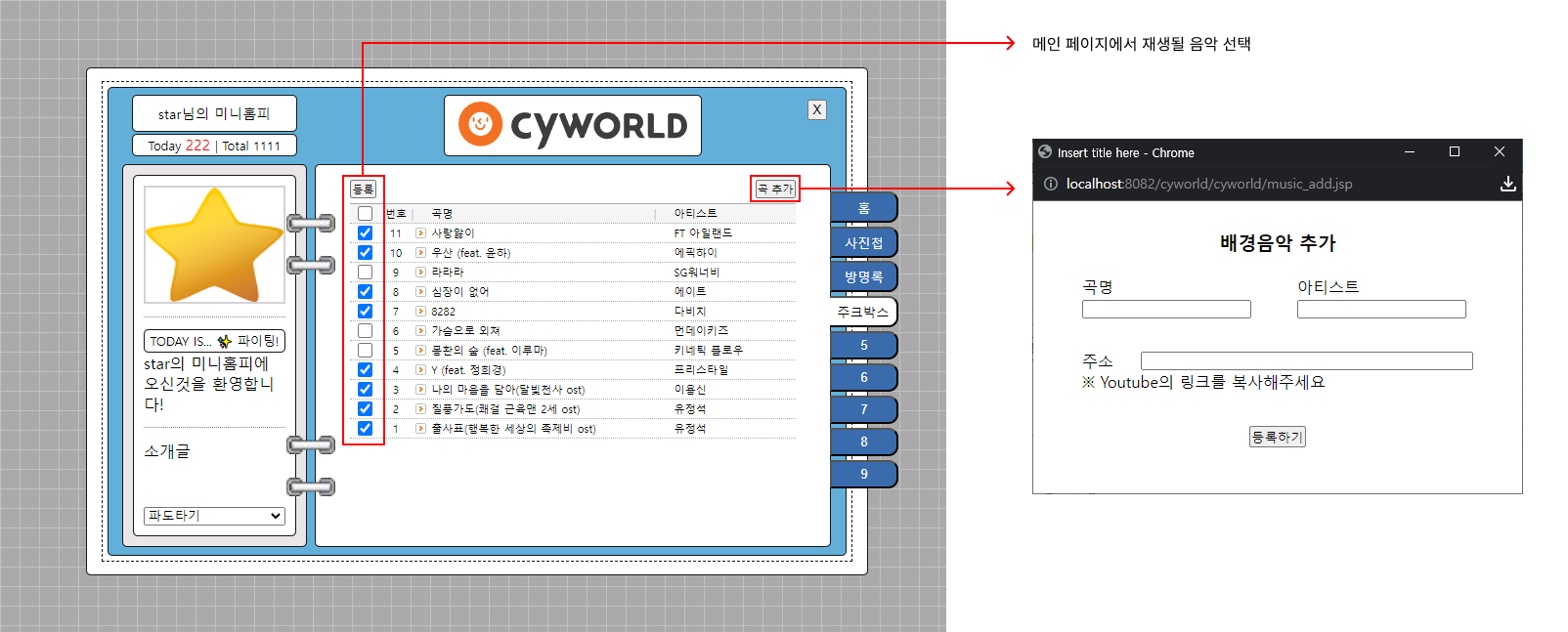The image size is (1568, 632).
Task: Click artist name SG워너비
Action: pyautogui.click(x=697, y=272)
